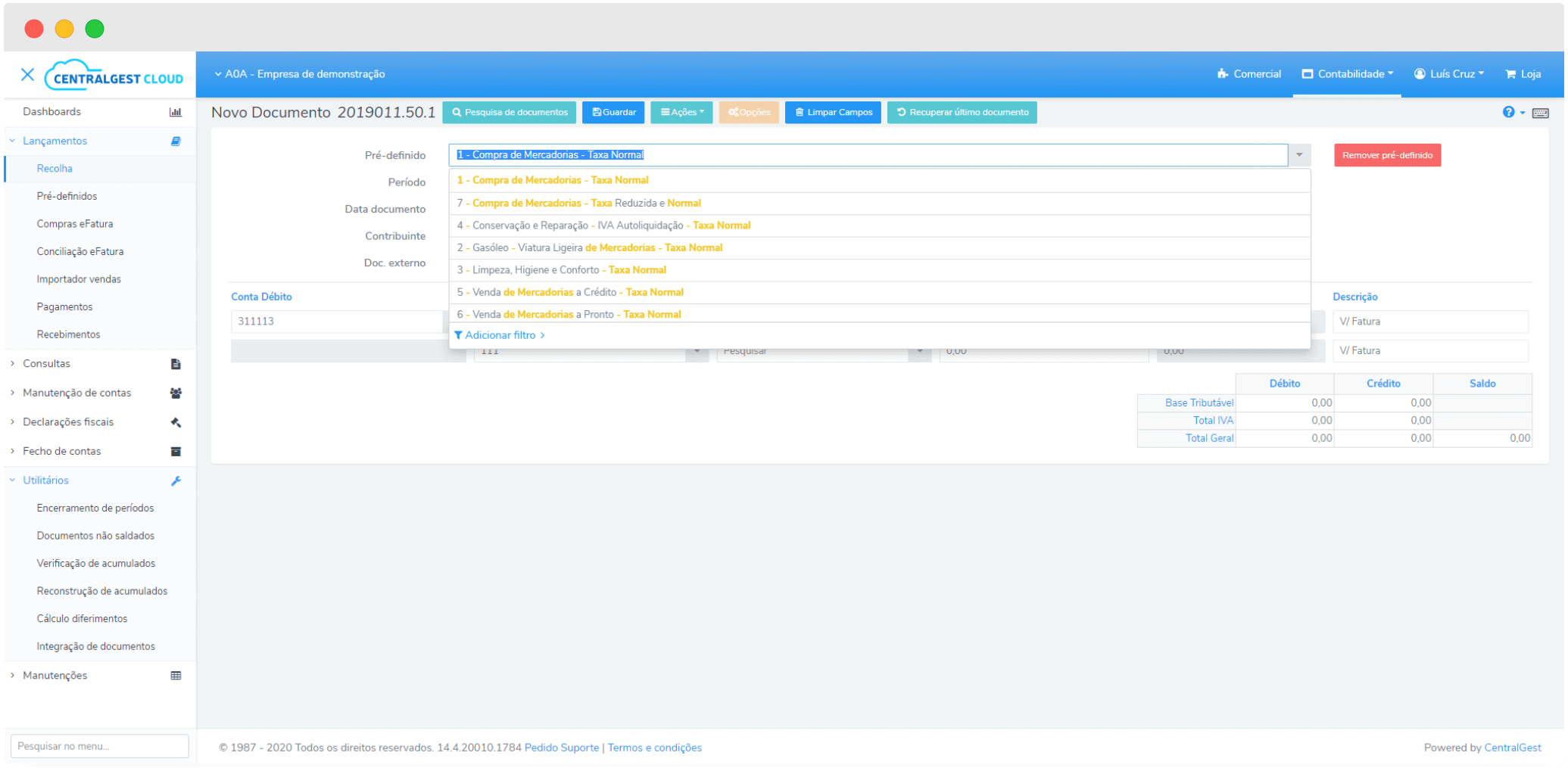Open Compras eFatura
This screenshot has height=768, width=1568.
75,224
